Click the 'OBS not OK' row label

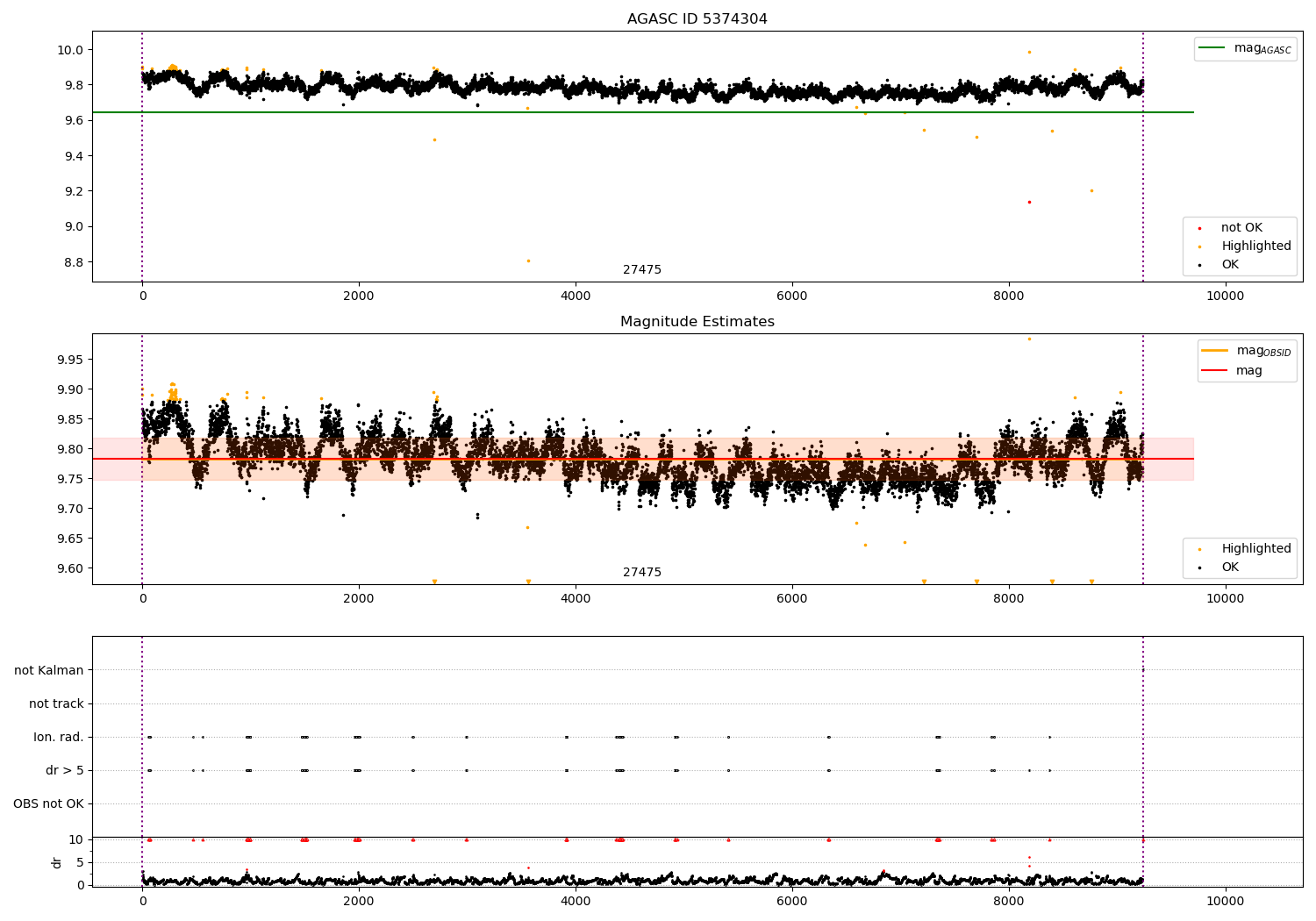48,803
